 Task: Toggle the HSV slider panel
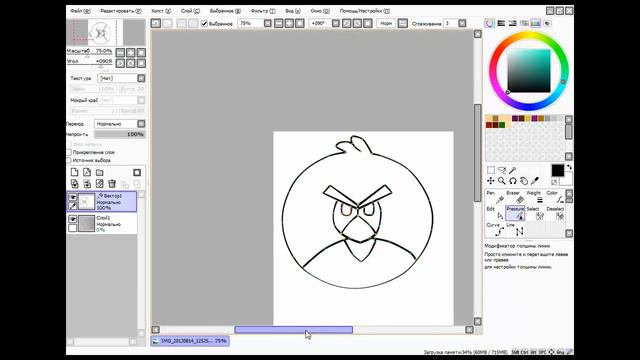pos(512,23)
